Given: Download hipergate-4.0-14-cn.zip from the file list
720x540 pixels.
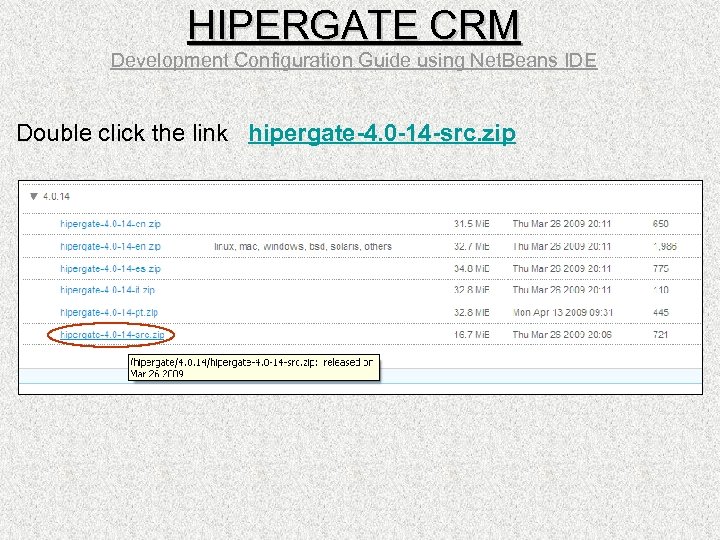Looking at the screenshot, I should (x=111, y=224).
